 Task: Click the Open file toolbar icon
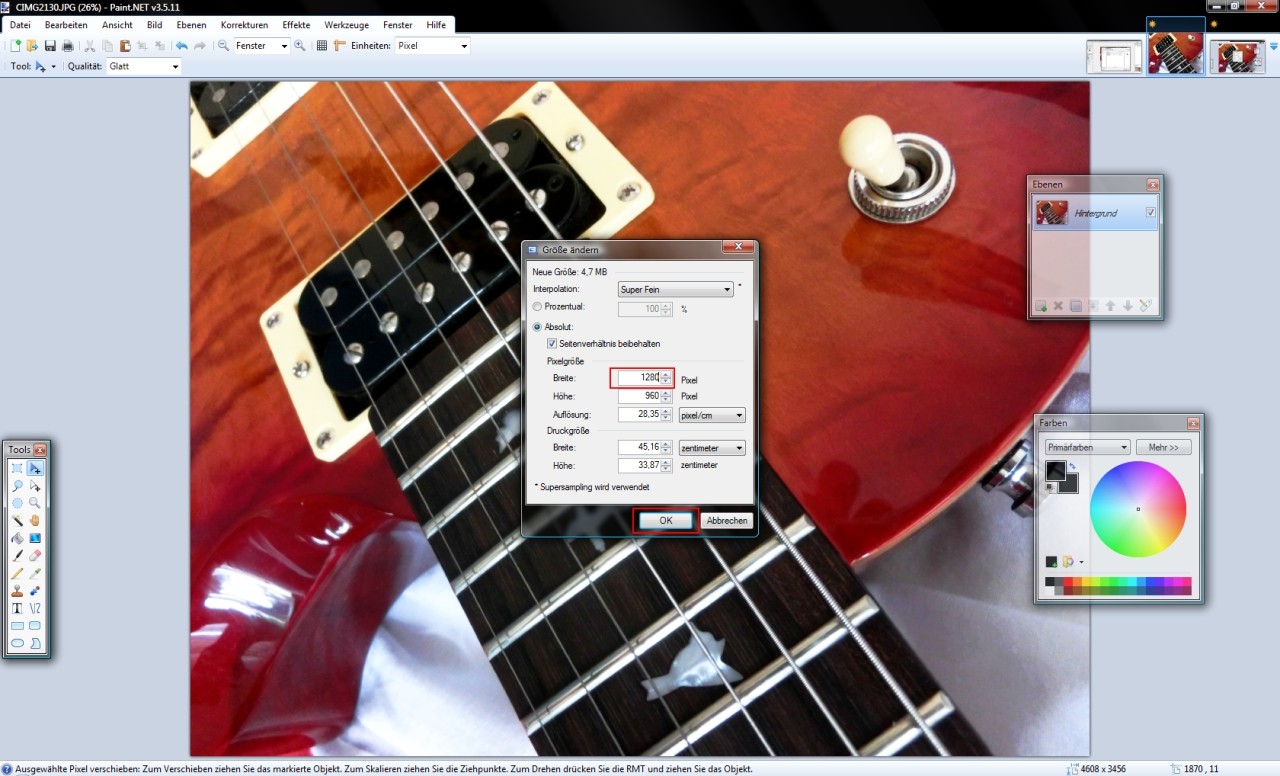click(x=32, y=46)
